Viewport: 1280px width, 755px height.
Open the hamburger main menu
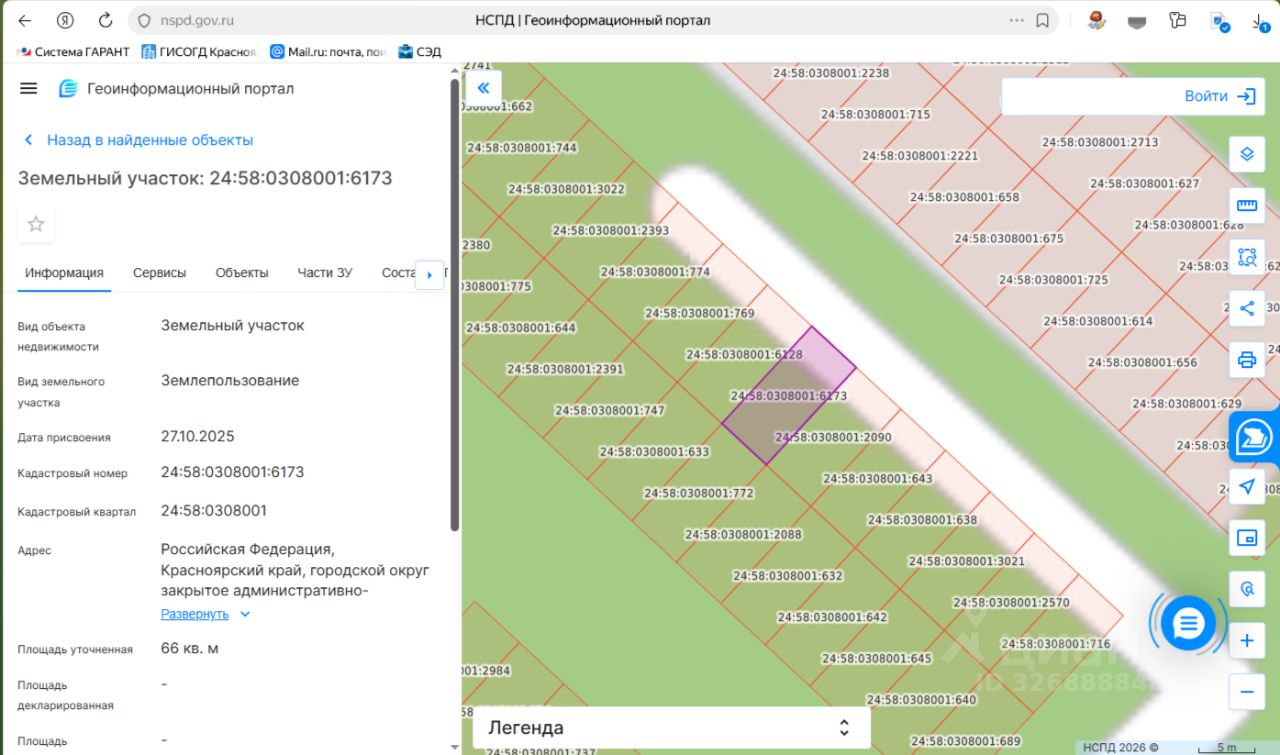[x=29, y=88]
